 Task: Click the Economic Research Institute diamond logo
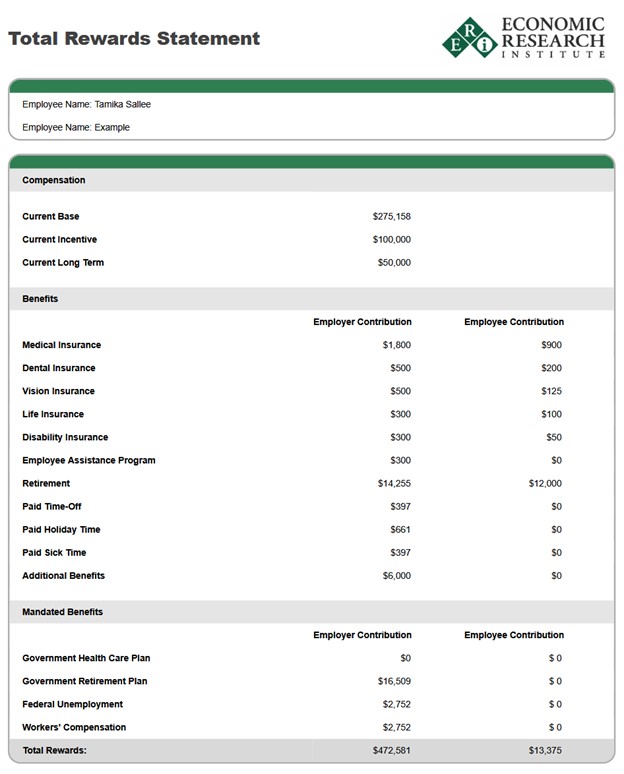coord(470,37)
